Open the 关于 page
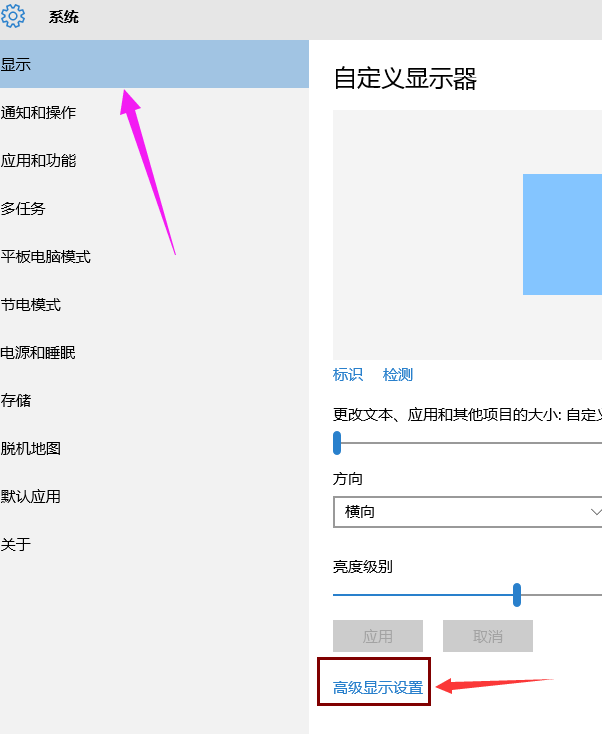This screenshot has height=734, width=602. [16, 545]
